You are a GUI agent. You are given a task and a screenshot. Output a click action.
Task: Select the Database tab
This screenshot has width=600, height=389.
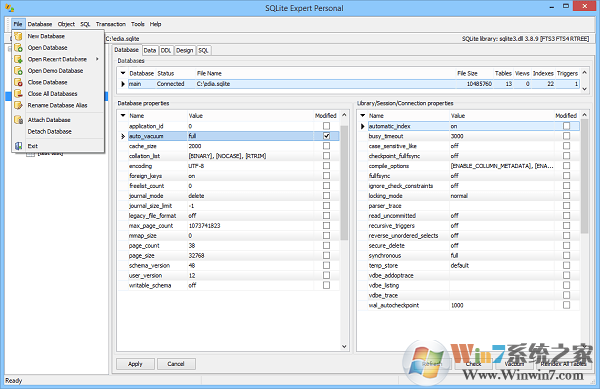click(127, 50)
